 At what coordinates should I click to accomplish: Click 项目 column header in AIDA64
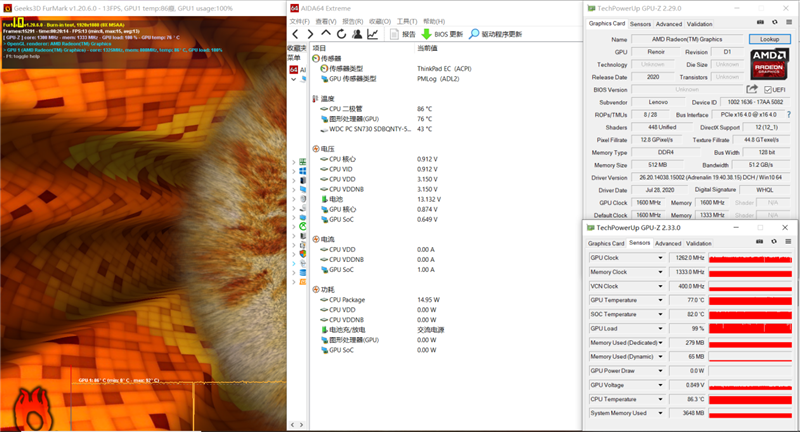319,48
